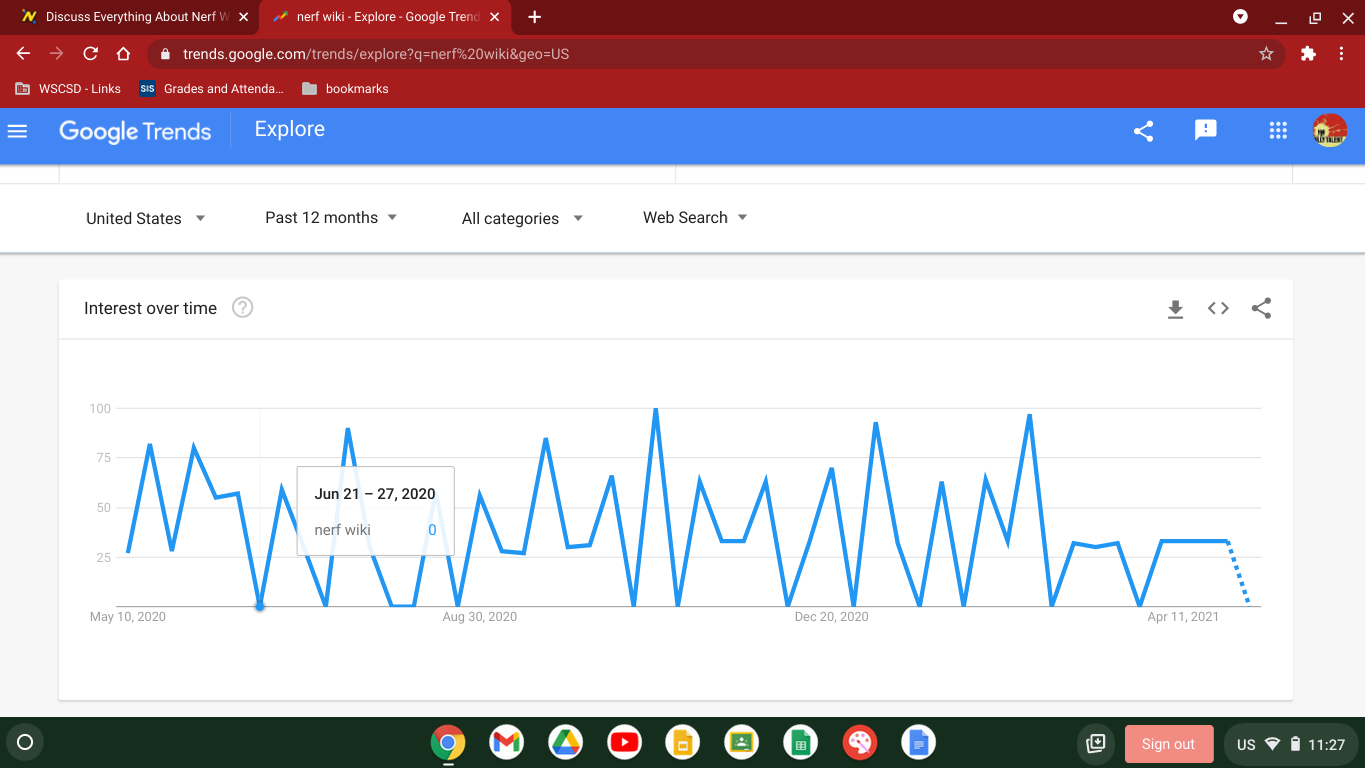The image size is (1365, 768).
Task: Open the ChromeOS launcher
Action: click(x=26, y=742)
